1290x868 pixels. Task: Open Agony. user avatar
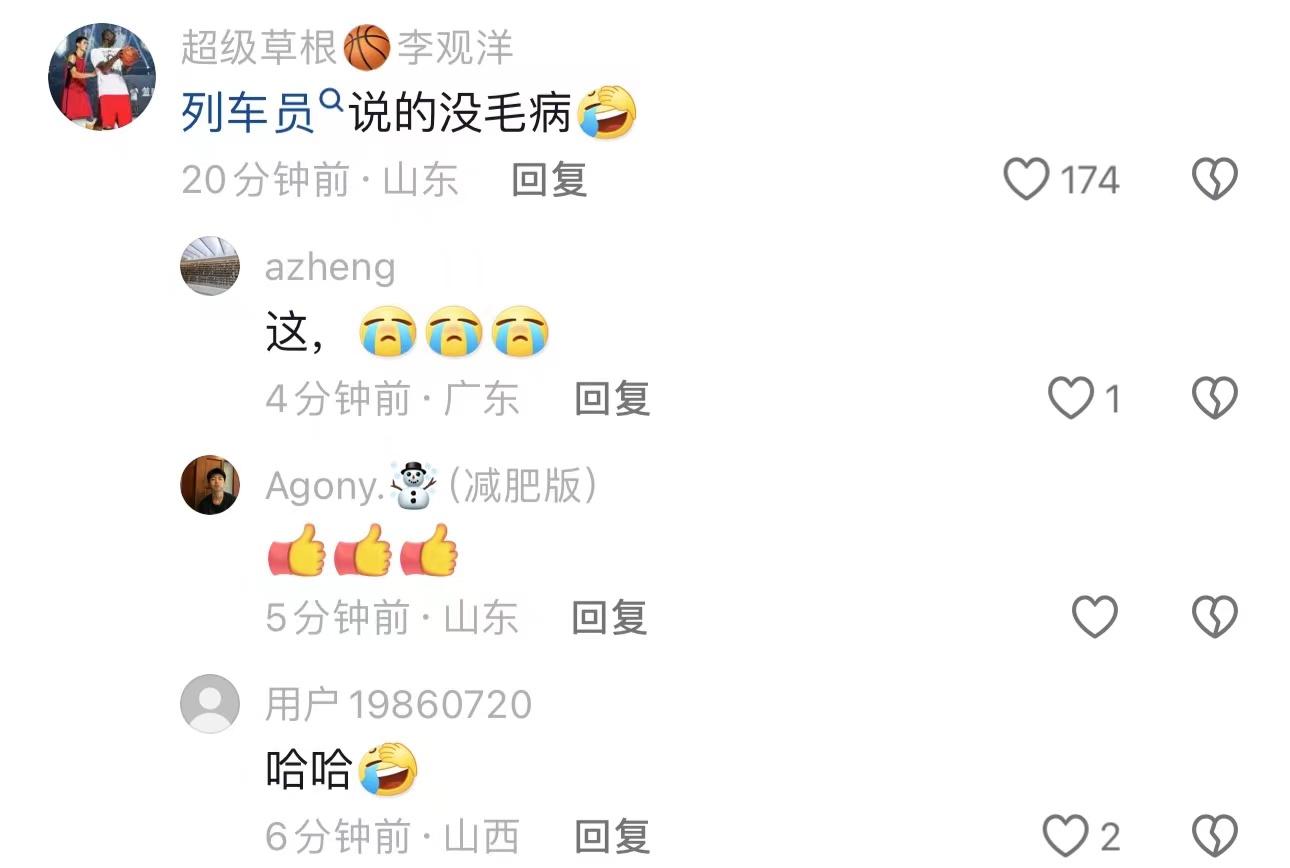pyautogui.click(x=210, y=485)
